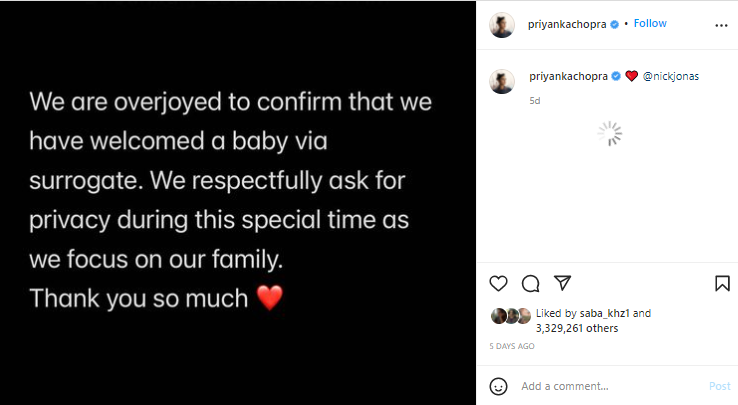Viewport: 738px width, 405px height.
Task: Click the 5 DAYS AGO timestamp
Action: point(512,346)
